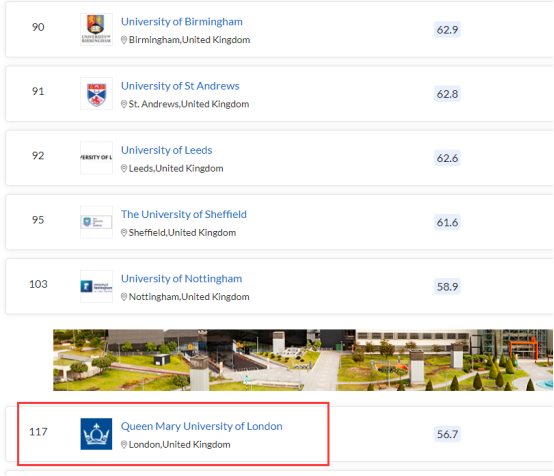This screenshot has width=554, height=476.
Task: Click 'London,United Kingdom' location text
Action: coord(179,445)
